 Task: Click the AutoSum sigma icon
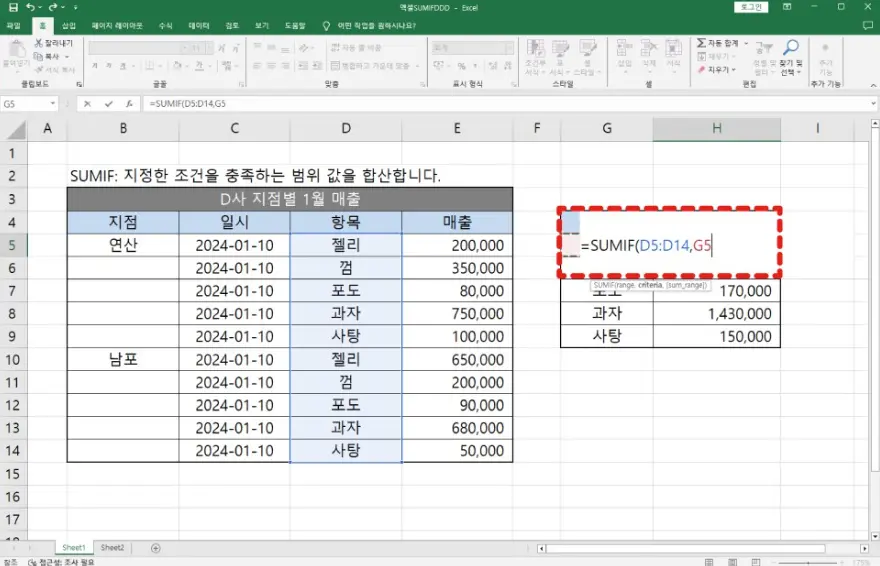(x=701, y=44)
